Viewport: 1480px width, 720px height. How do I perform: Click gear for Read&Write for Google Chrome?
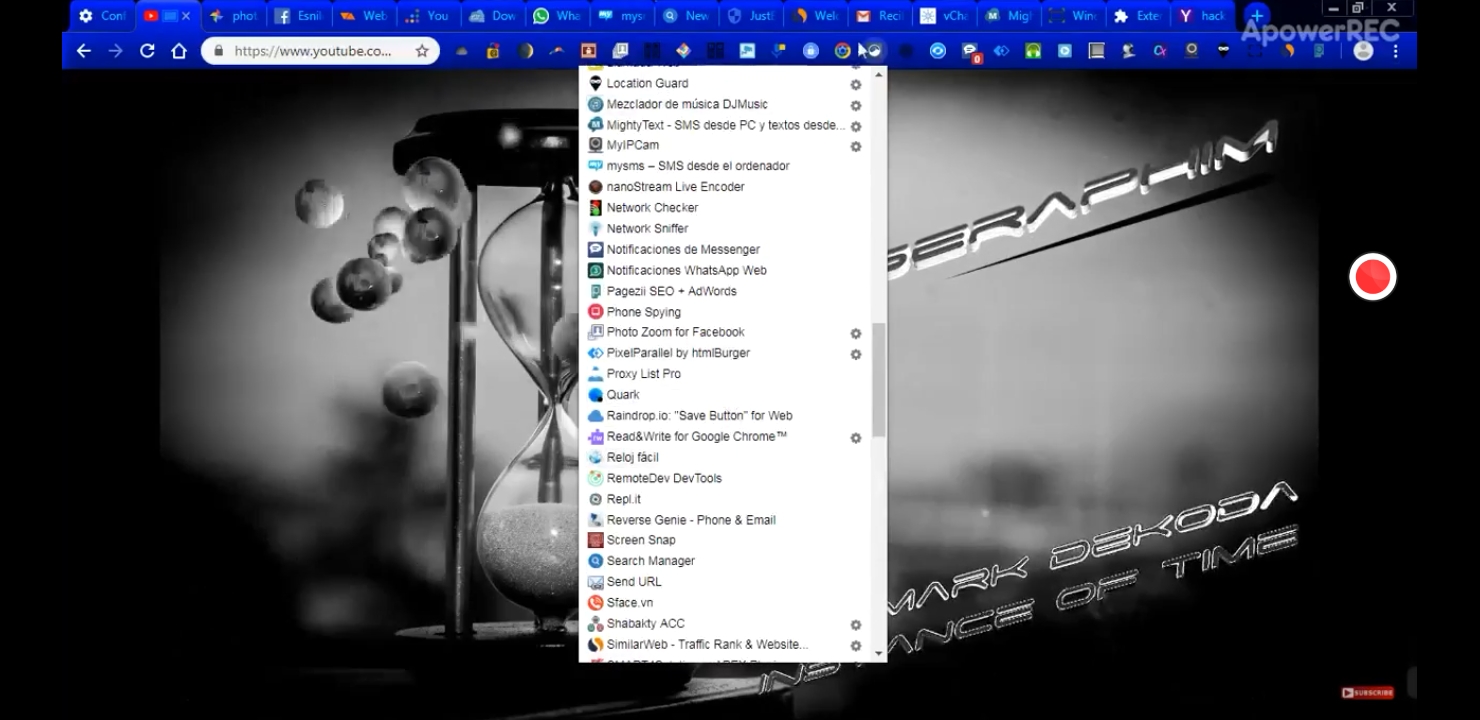[856, 438]
